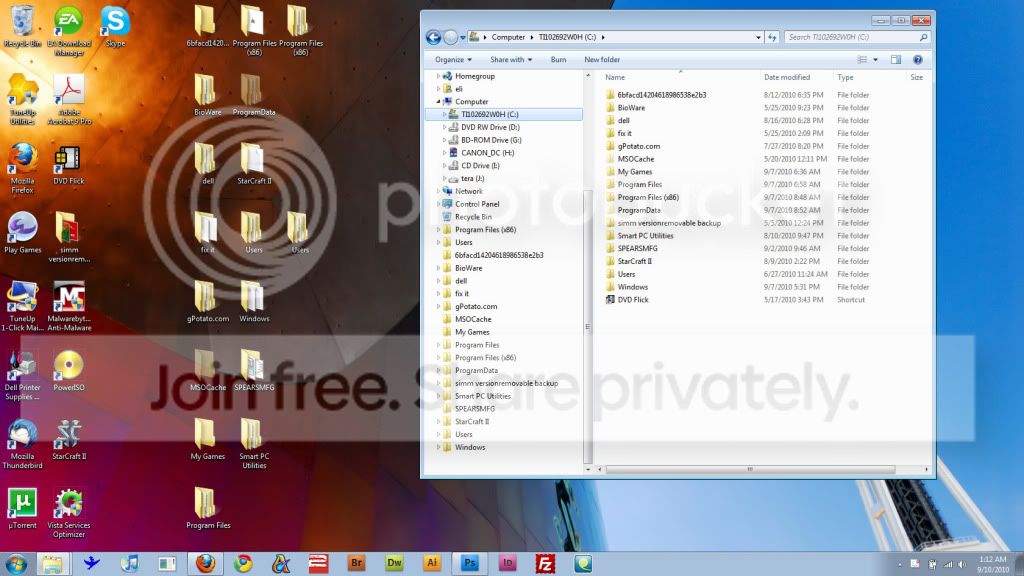This screenshot has width=1024, height=576.
Task: Select CANON_DC (H:) in navigation pane
Action: point(487,153)
